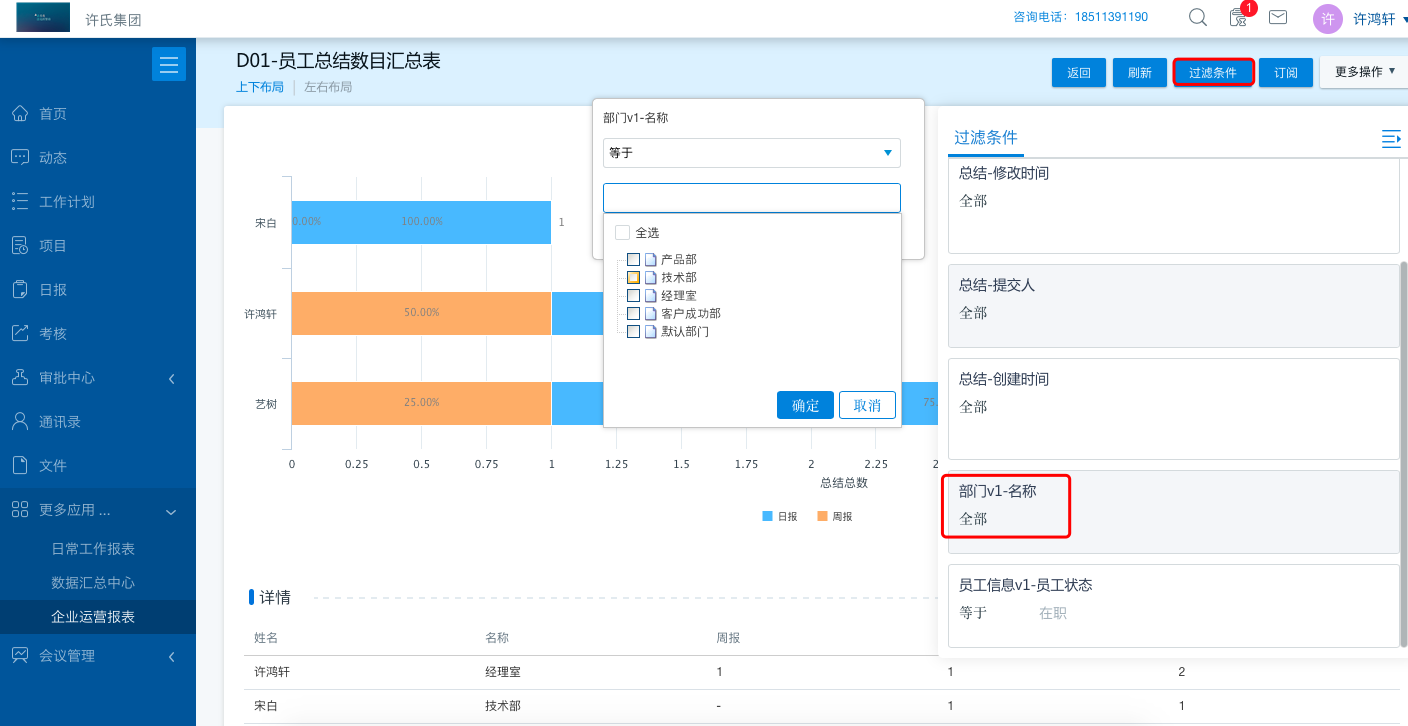
Task: Confirm selection with 确定 button
Action: pos(805,405)
